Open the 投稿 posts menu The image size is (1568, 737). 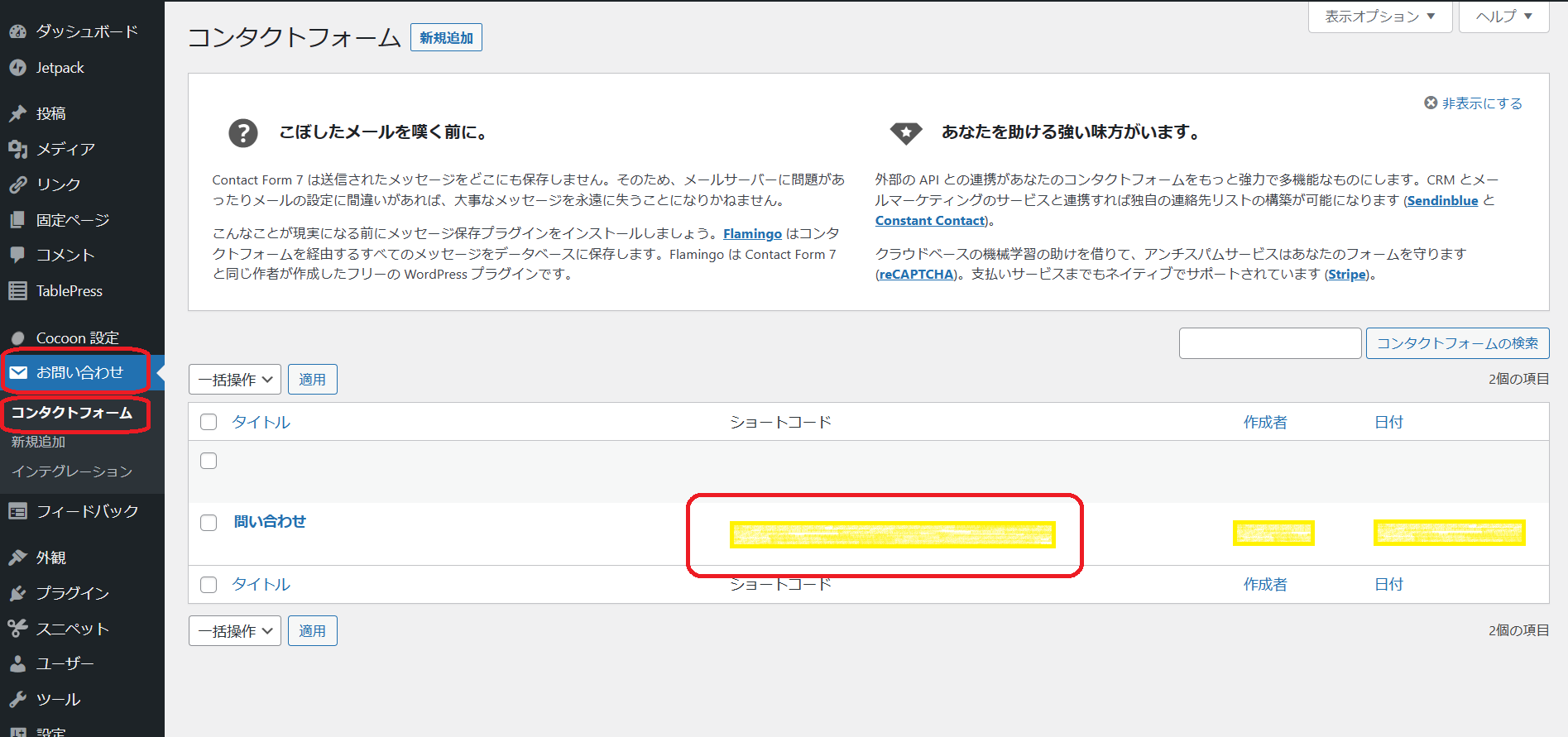click(x=51, y=113)
